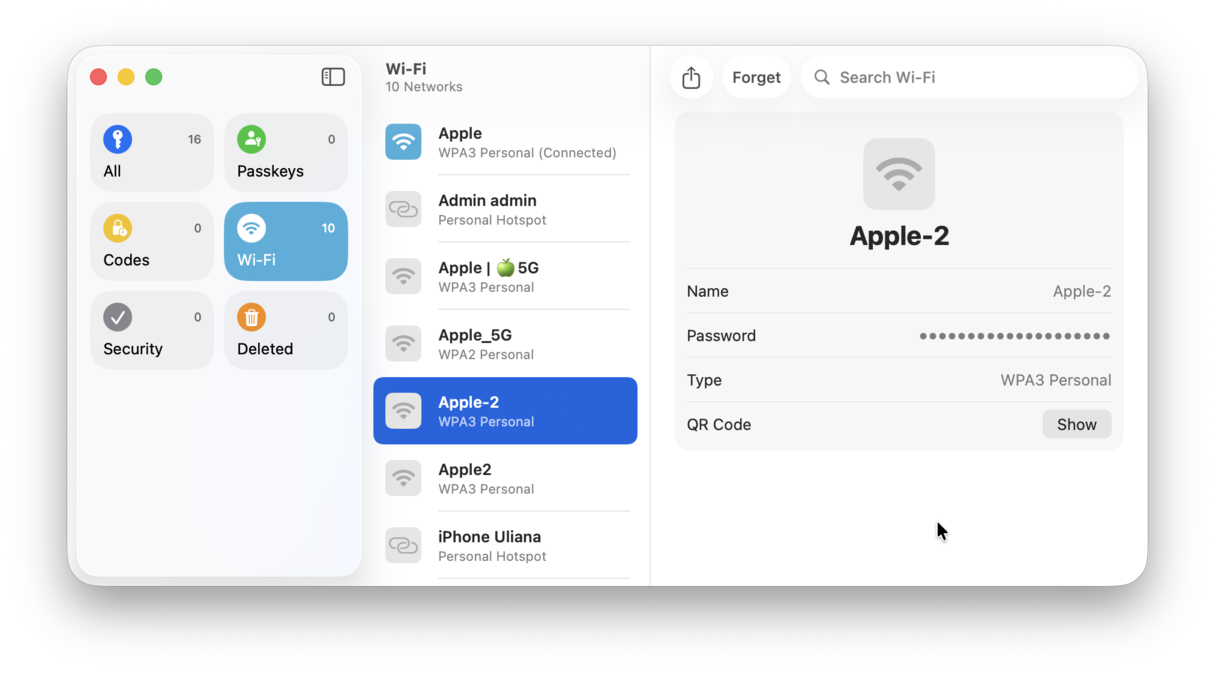Click the 10 Networks subtitle
1215x675 pixels.
(x=424, y=87)
